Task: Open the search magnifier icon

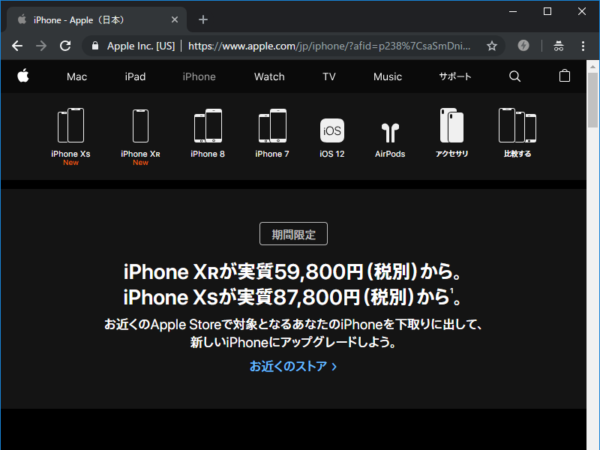Action: click(x=515, y=76)
